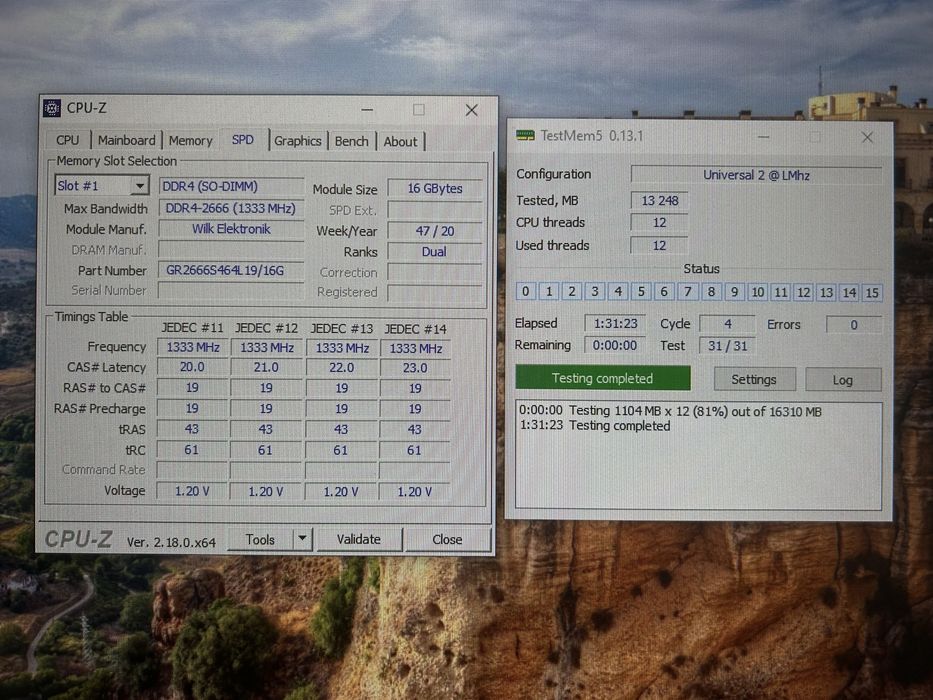Open the Tools dropdown arrow in CPU-Z
This screenshot has height=700, width=933.
[302, 539]
